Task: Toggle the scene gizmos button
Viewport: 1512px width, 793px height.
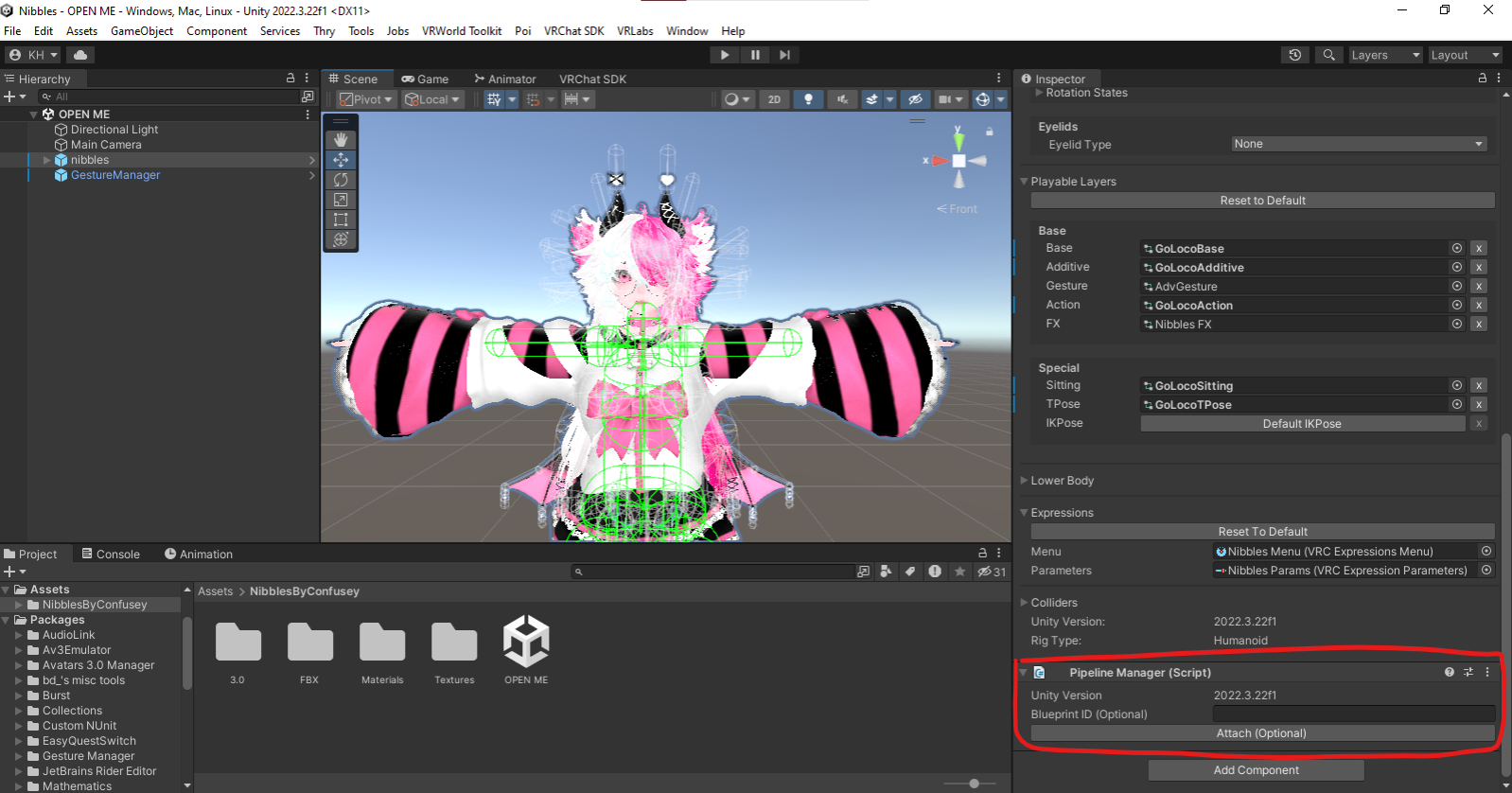Action: point(982,99)
